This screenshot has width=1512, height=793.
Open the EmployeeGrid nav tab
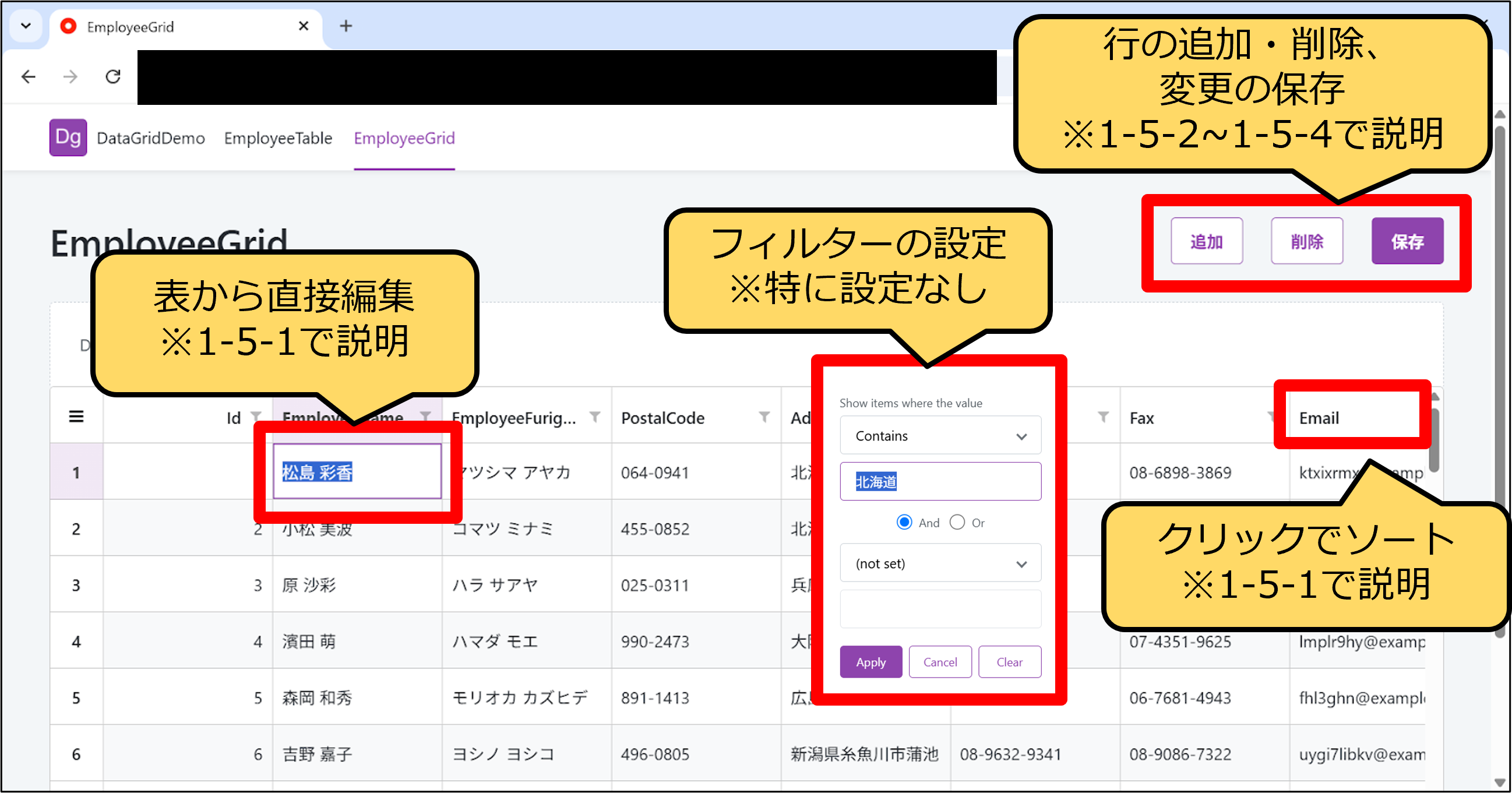coord(404,138)
